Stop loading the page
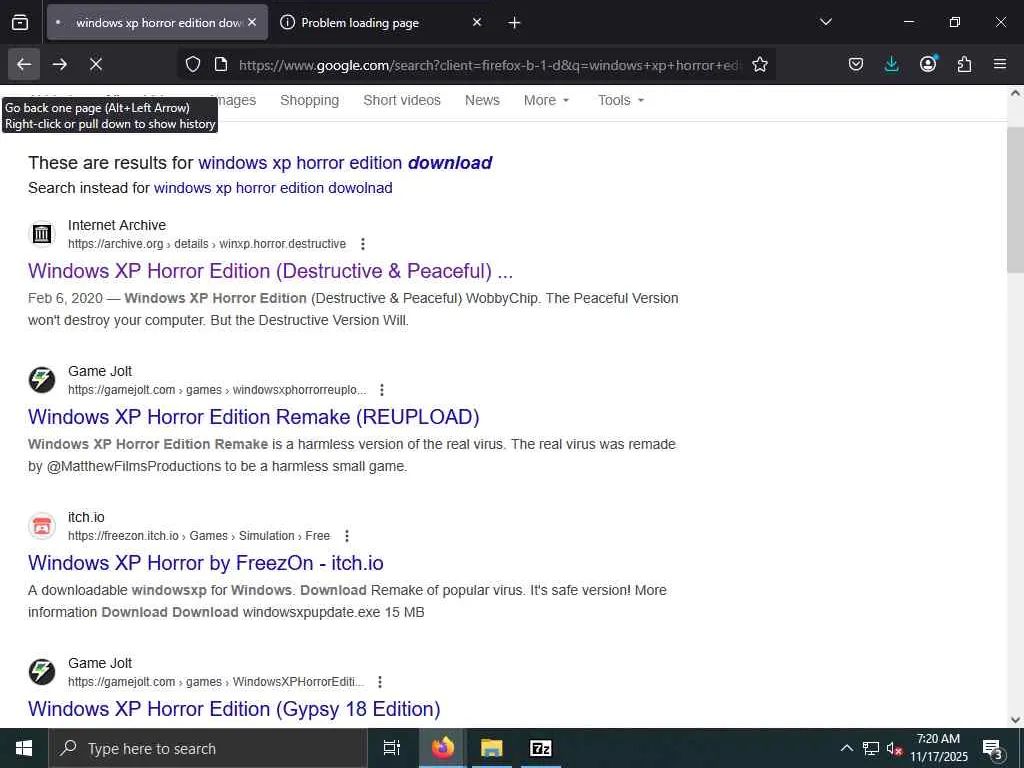 click(x=96, y=64)
